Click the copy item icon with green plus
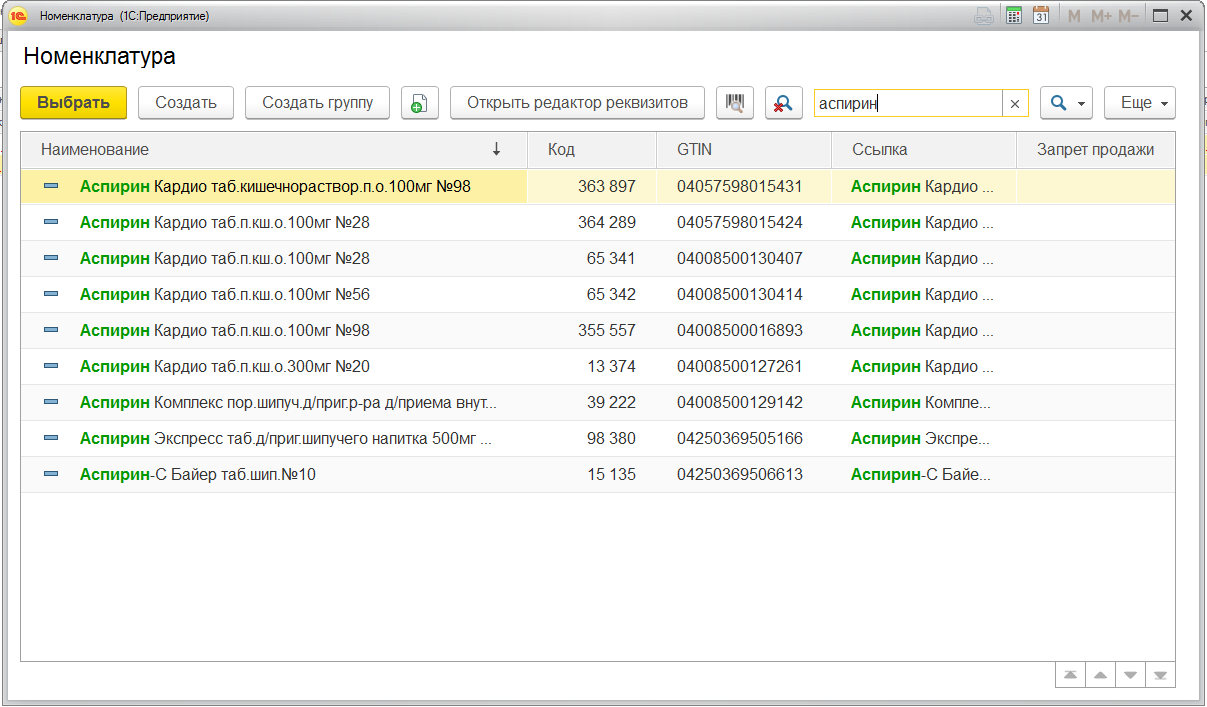1207x707 pixels. tap(420, 103)
